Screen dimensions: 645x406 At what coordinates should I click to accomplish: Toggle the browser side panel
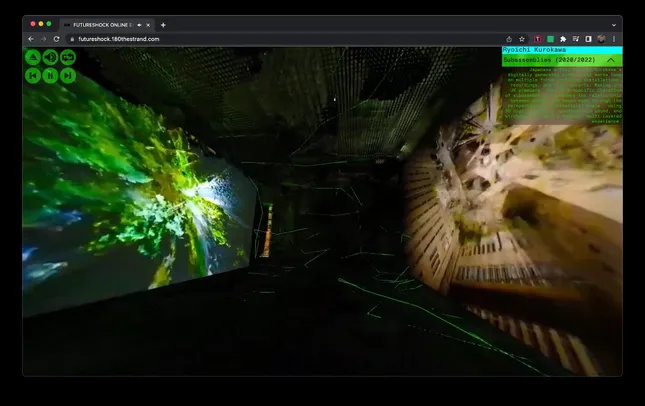click(x=589, y=39)
